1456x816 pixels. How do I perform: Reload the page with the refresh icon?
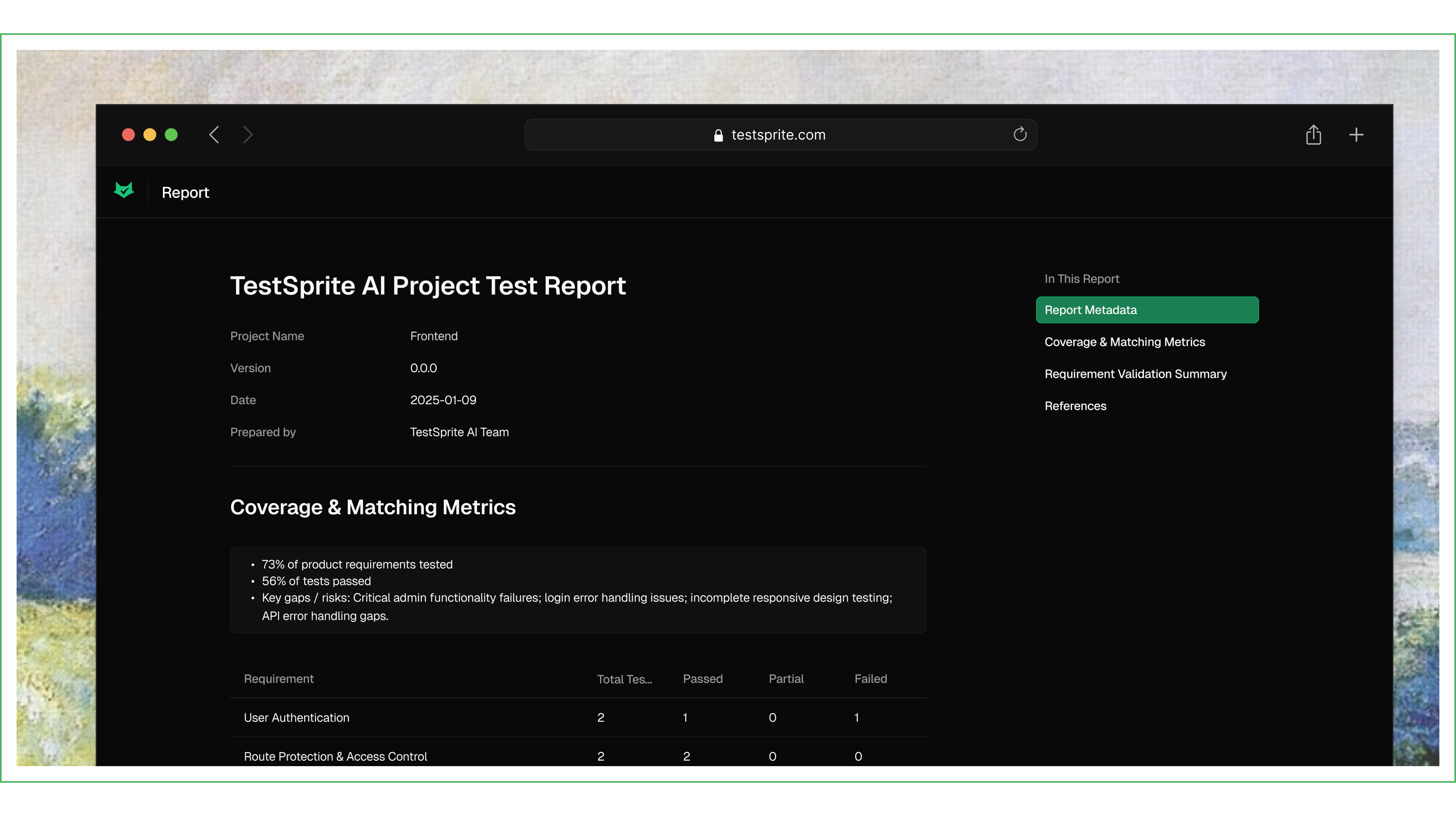click(1020, 135)
